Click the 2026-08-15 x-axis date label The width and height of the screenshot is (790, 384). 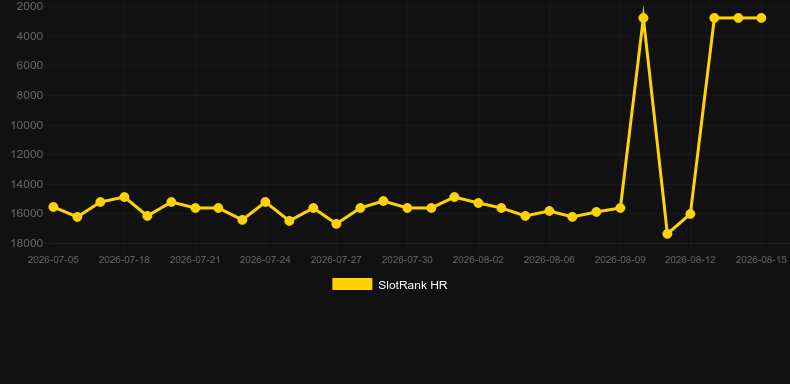[761, 260]
